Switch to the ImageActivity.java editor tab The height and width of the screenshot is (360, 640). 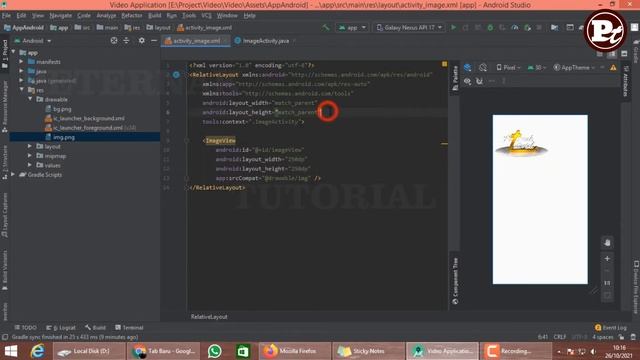click(x=265, y=41)
